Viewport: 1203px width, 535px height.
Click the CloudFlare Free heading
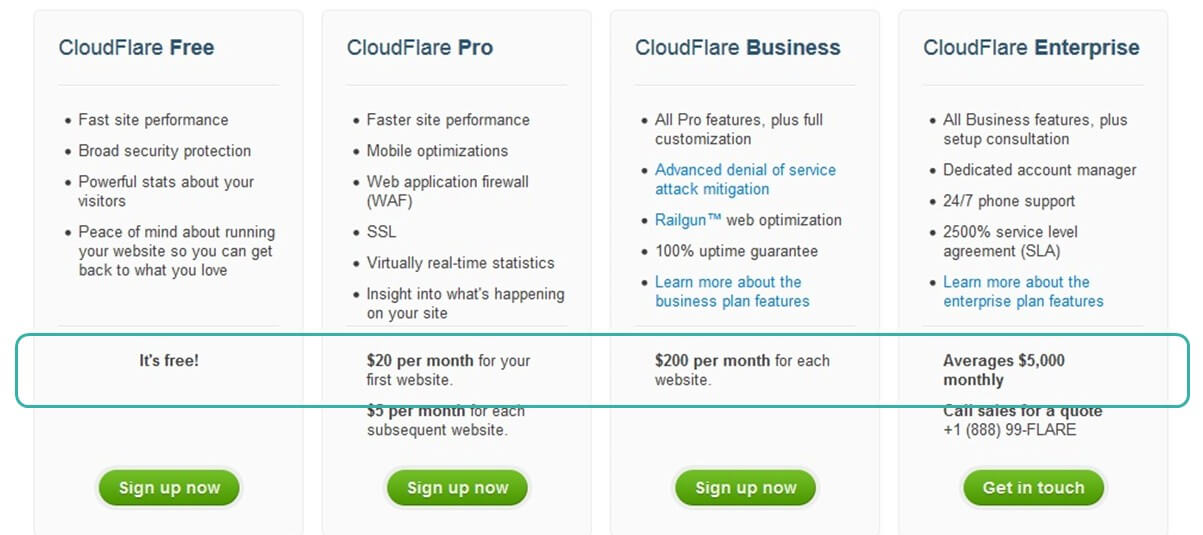[136, 47]
